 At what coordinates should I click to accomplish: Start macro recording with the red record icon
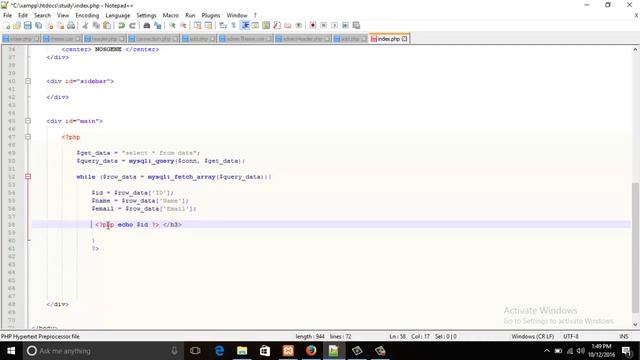coord(313,25)
